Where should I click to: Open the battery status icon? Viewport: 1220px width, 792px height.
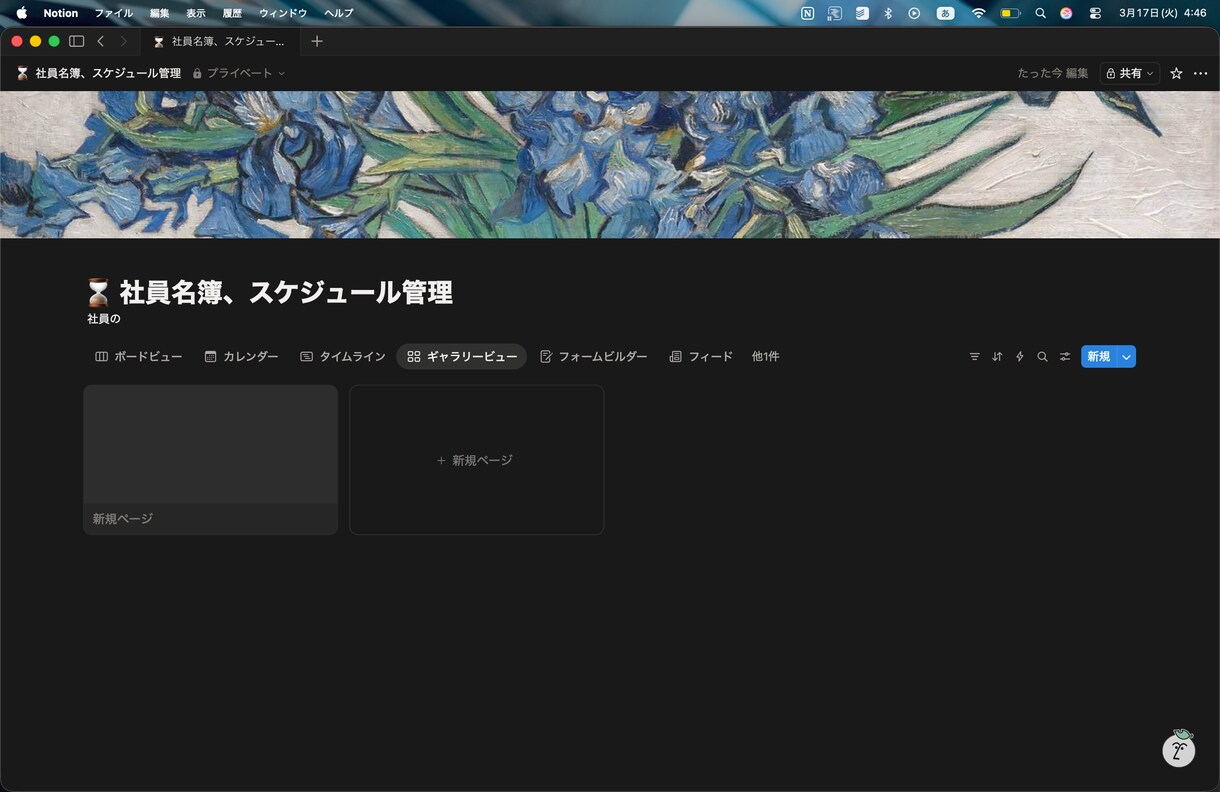click(1010, 13)
